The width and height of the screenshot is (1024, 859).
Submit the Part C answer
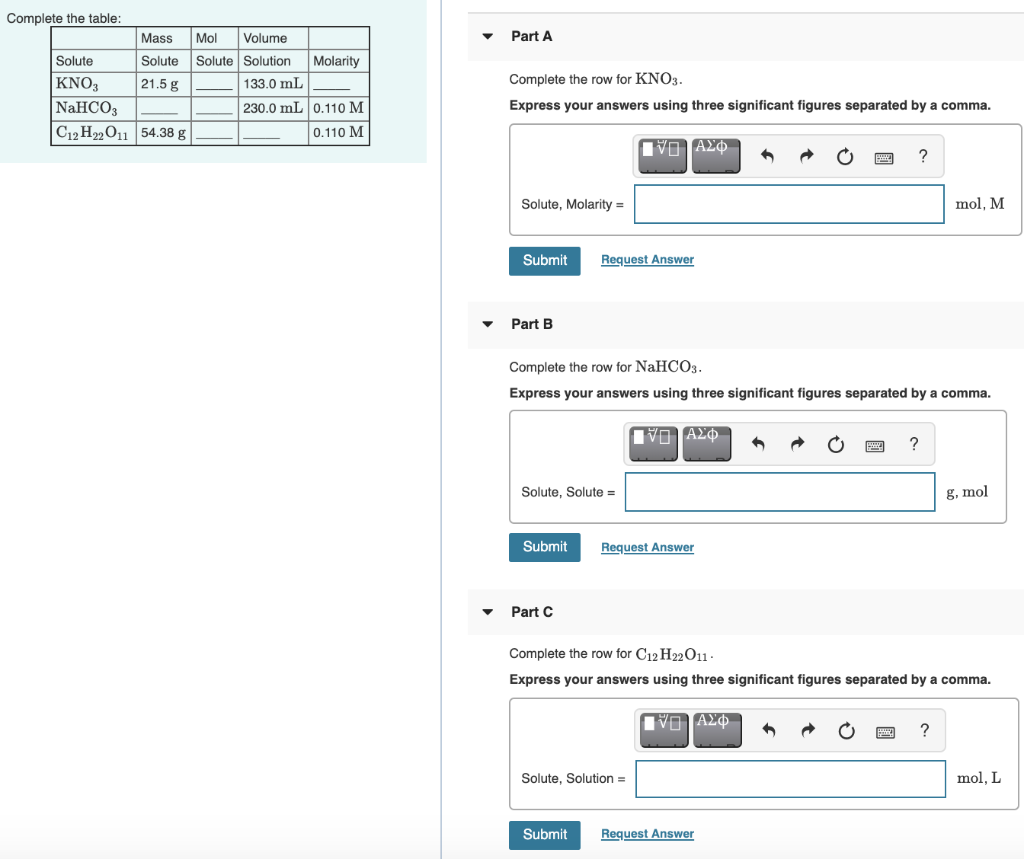544,834
